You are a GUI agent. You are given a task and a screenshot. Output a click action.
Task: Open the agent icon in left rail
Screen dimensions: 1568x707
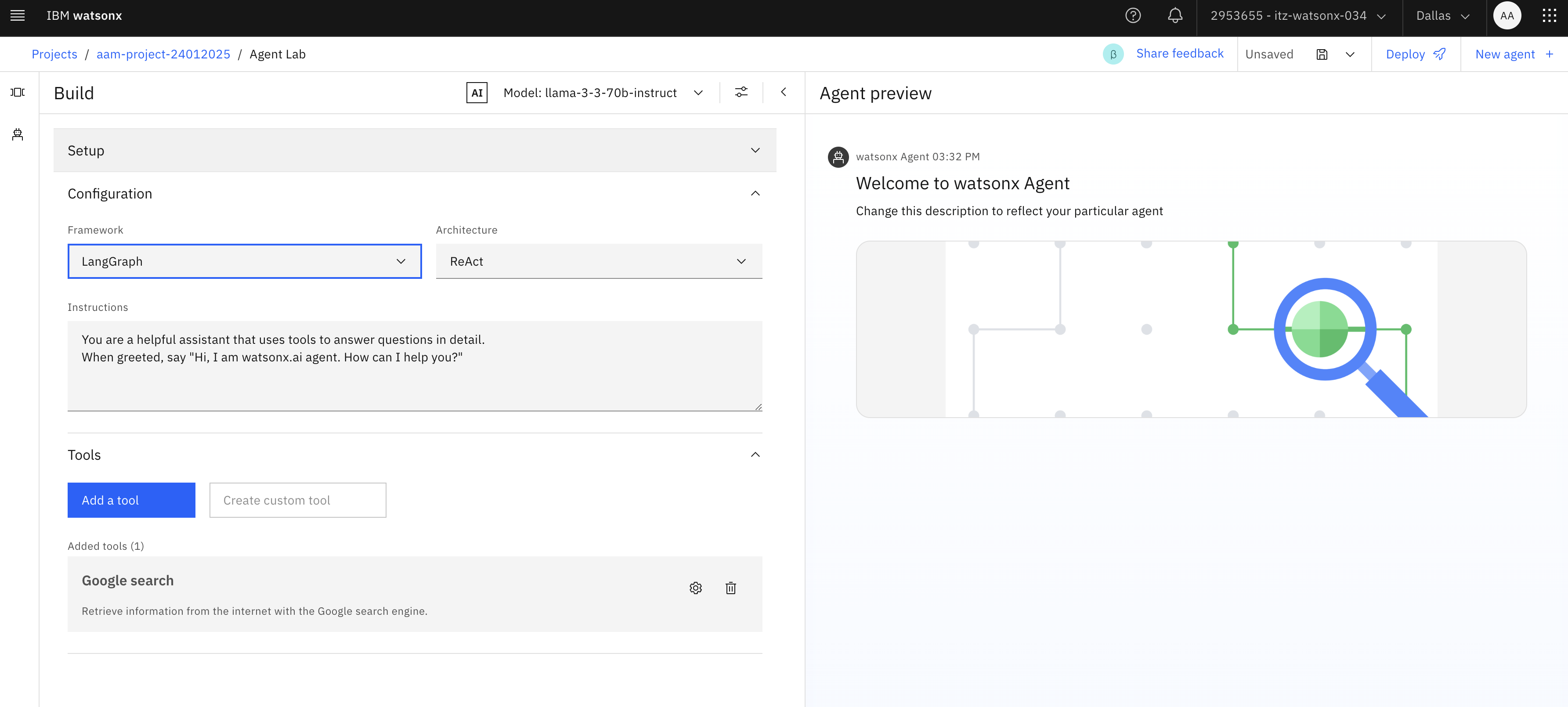click(18, 134)
